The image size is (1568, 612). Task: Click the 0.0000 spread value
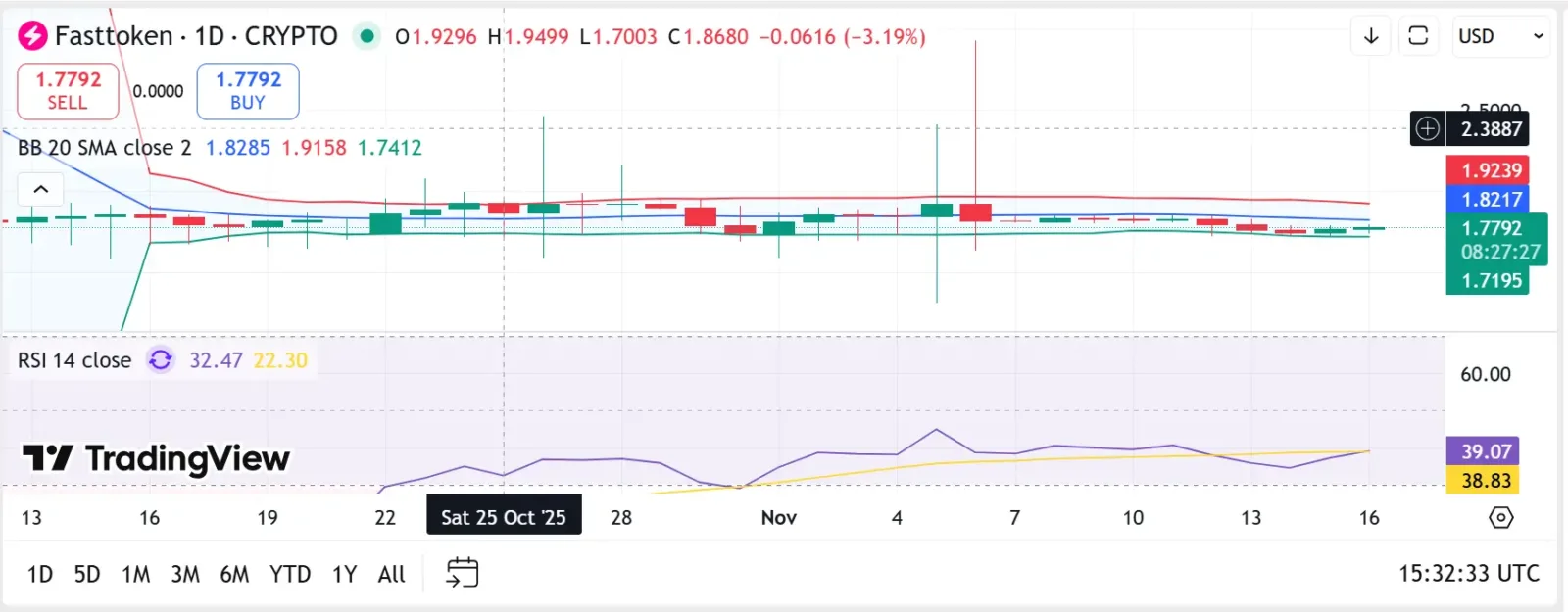(158, 91)
